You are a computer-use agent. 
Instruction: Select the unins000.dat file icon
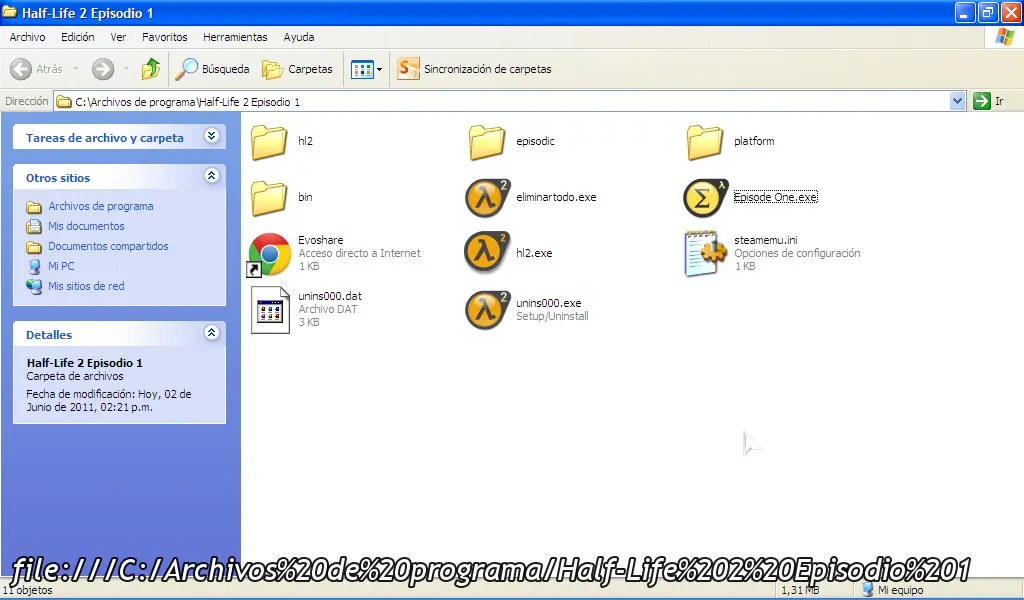coord(269,309)
